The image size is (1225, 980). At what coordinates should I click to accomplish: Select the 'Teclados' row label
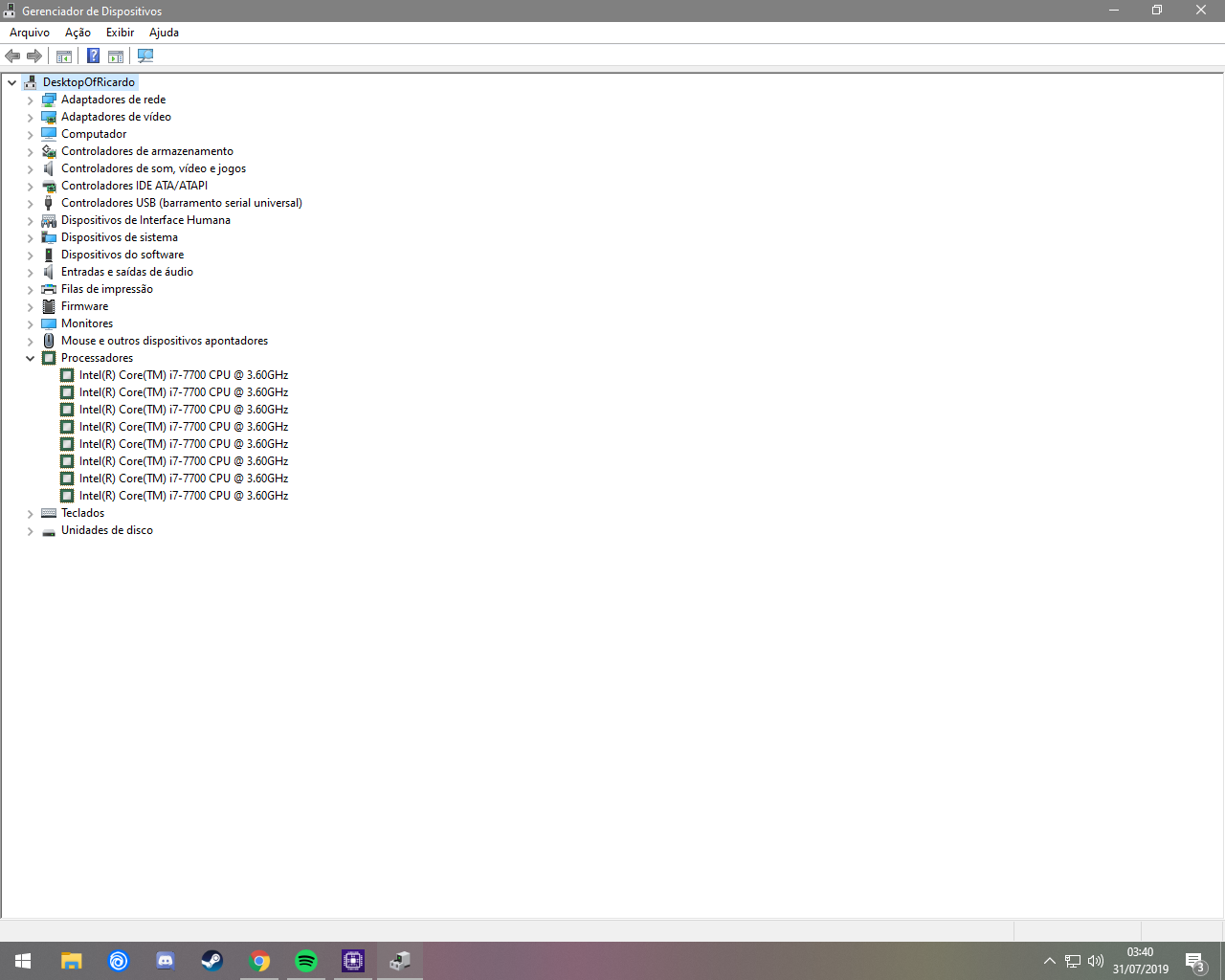click(x=83, y=513)
